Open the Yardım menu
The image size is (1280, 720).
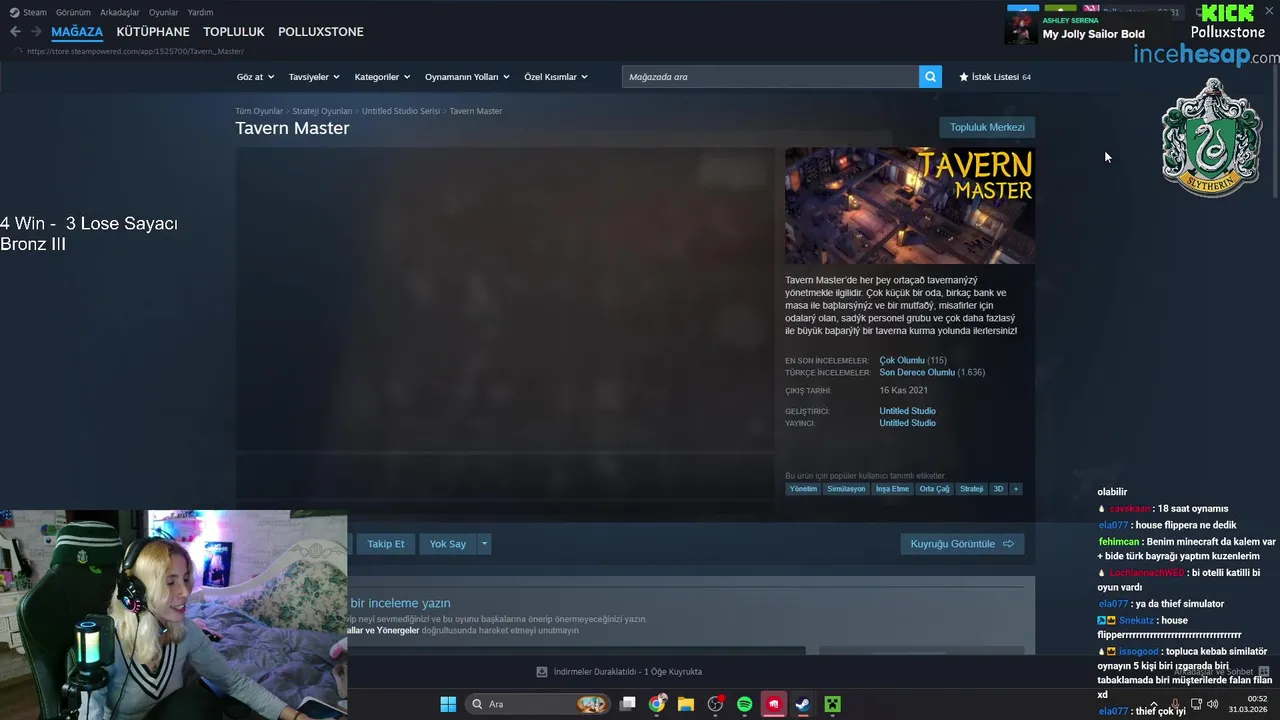(x=200, y=13)
